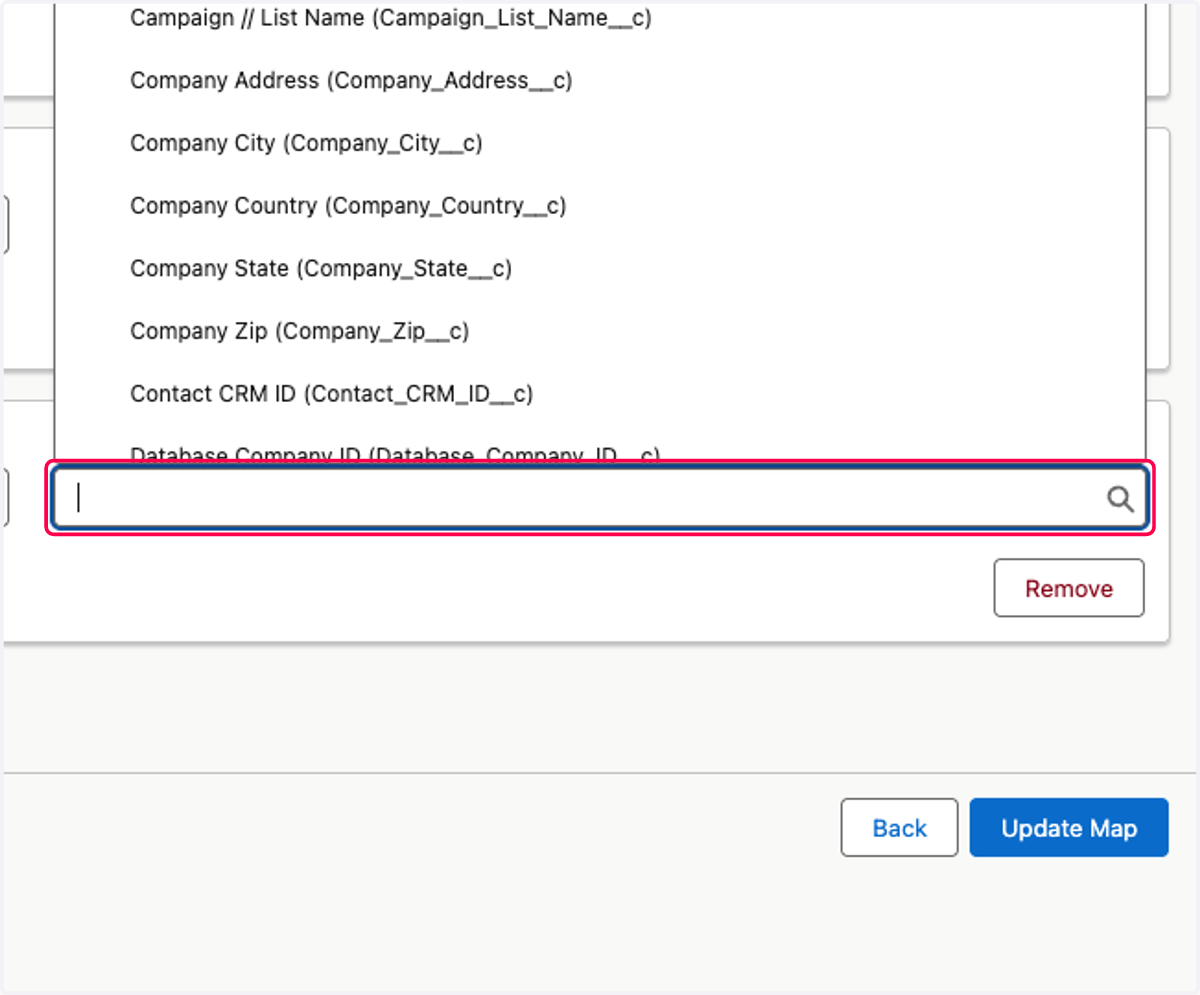
Task: Choose the Company State option
Action: pyautogui.click(x=600, y=268)
